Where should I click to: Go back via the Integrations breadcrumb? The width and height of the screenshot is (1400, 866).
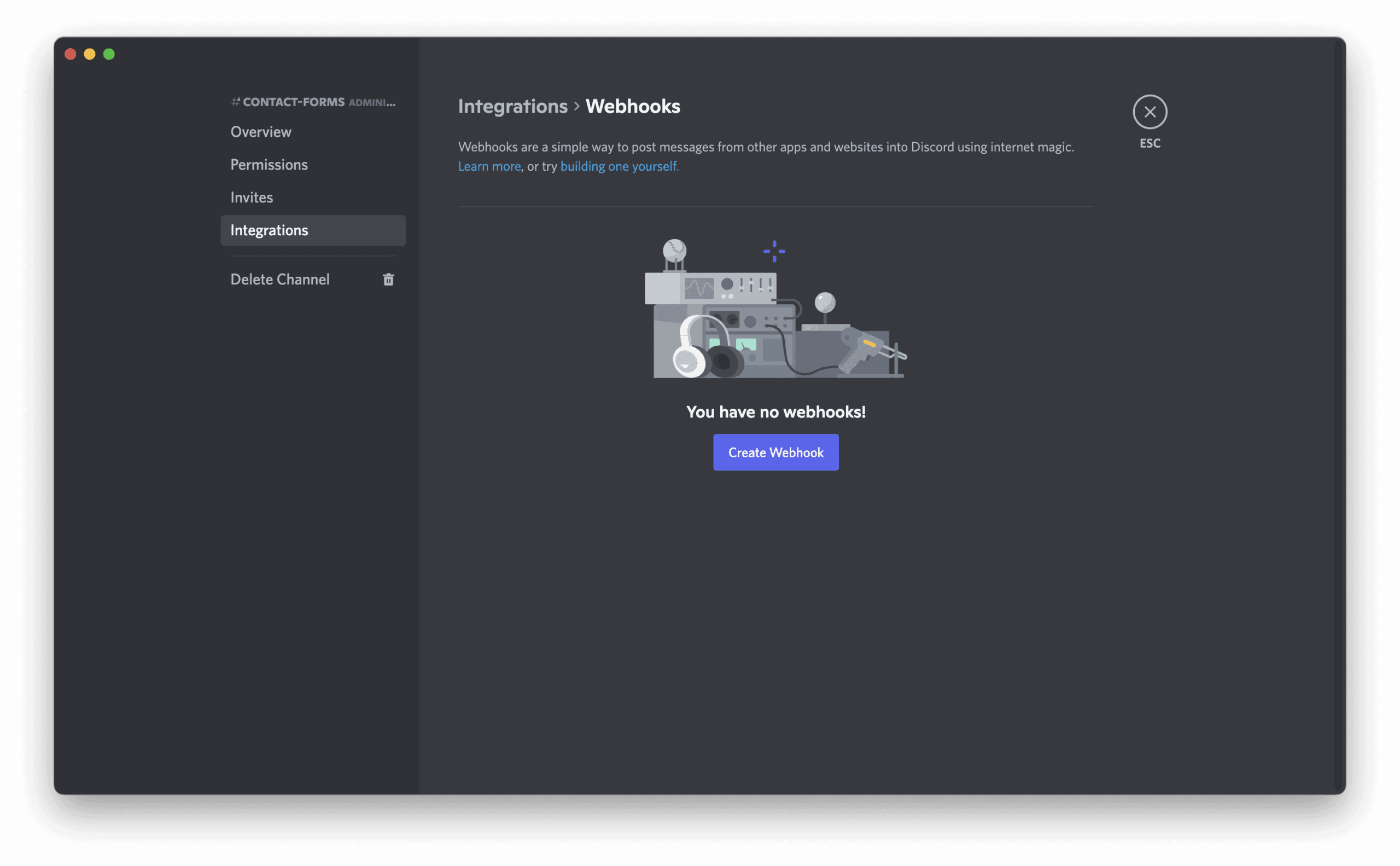[x=512, y=107]
